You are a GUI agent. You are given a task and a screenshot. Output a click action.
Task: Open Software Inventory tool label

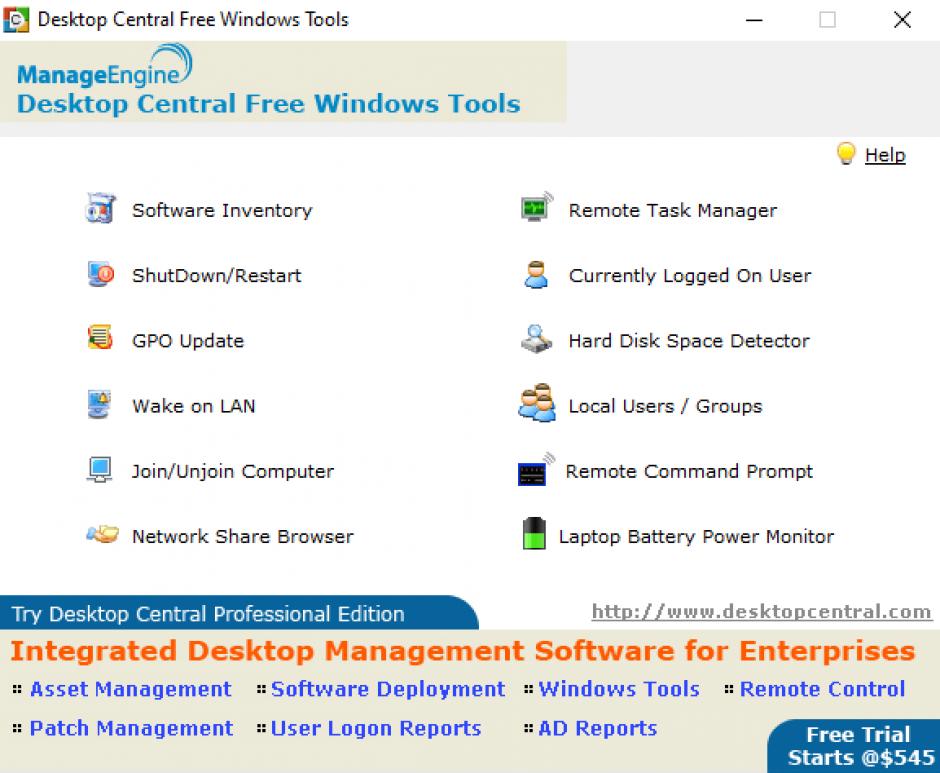pos(222,210)
